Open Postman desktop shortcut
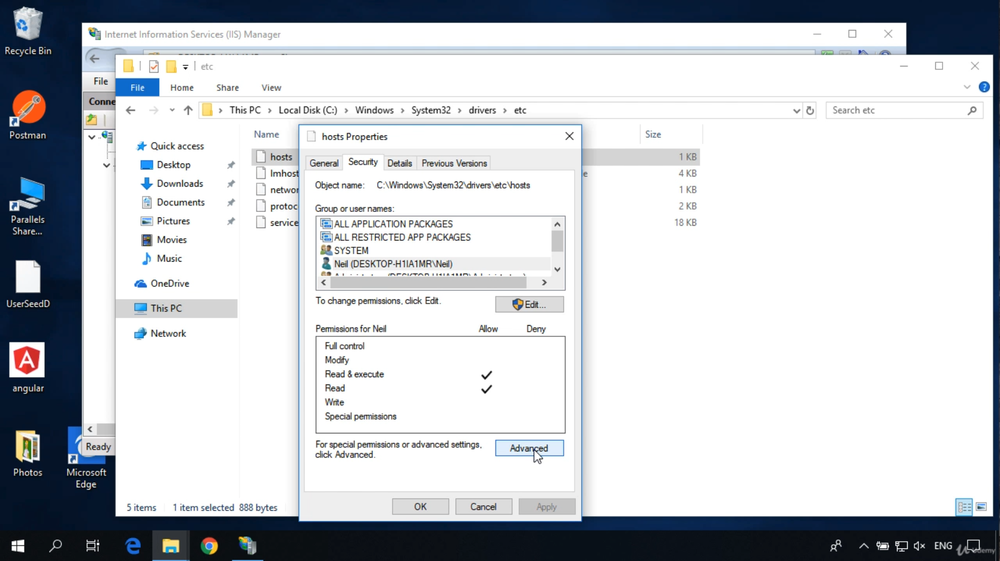1000x561 pixels. [27, 115]
